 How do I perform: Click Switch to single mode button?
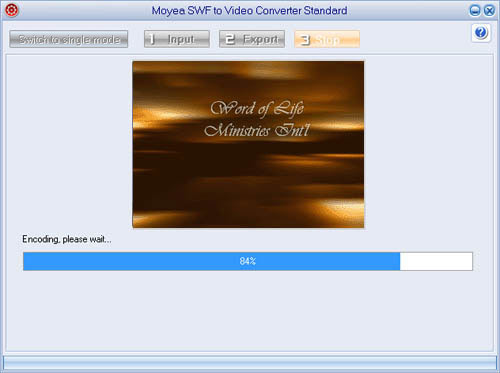click(69, 39)
